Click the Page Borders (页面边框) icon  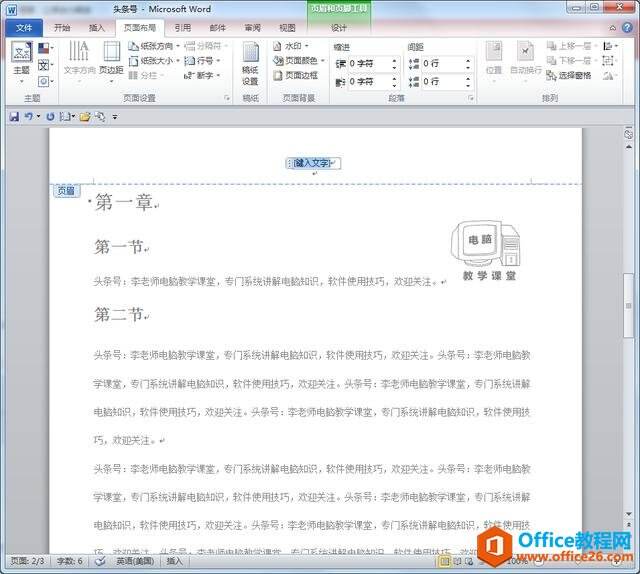(278, 76)
